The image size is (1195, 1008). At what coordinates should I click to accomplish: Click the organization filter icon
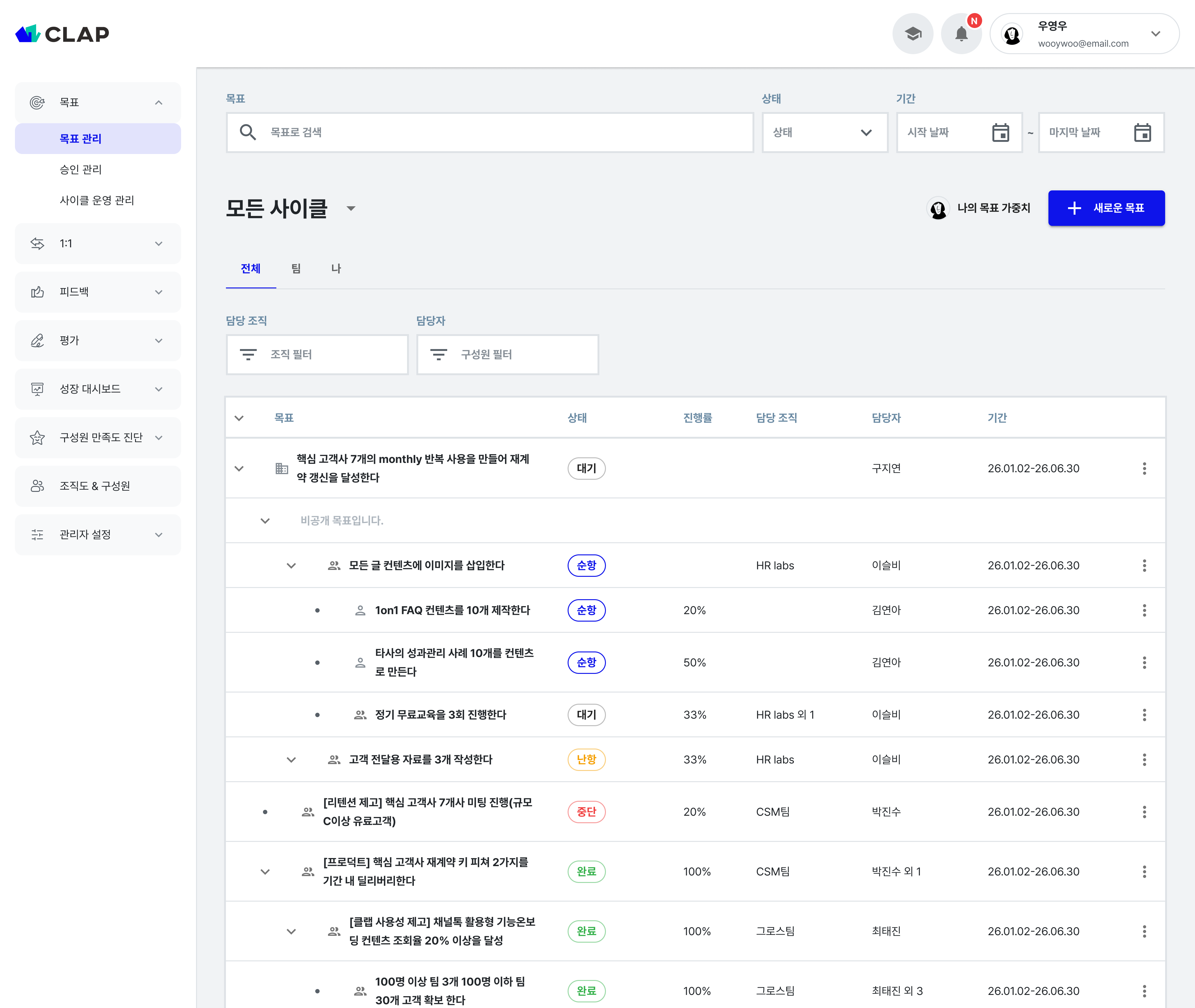(x=248, y=354)
